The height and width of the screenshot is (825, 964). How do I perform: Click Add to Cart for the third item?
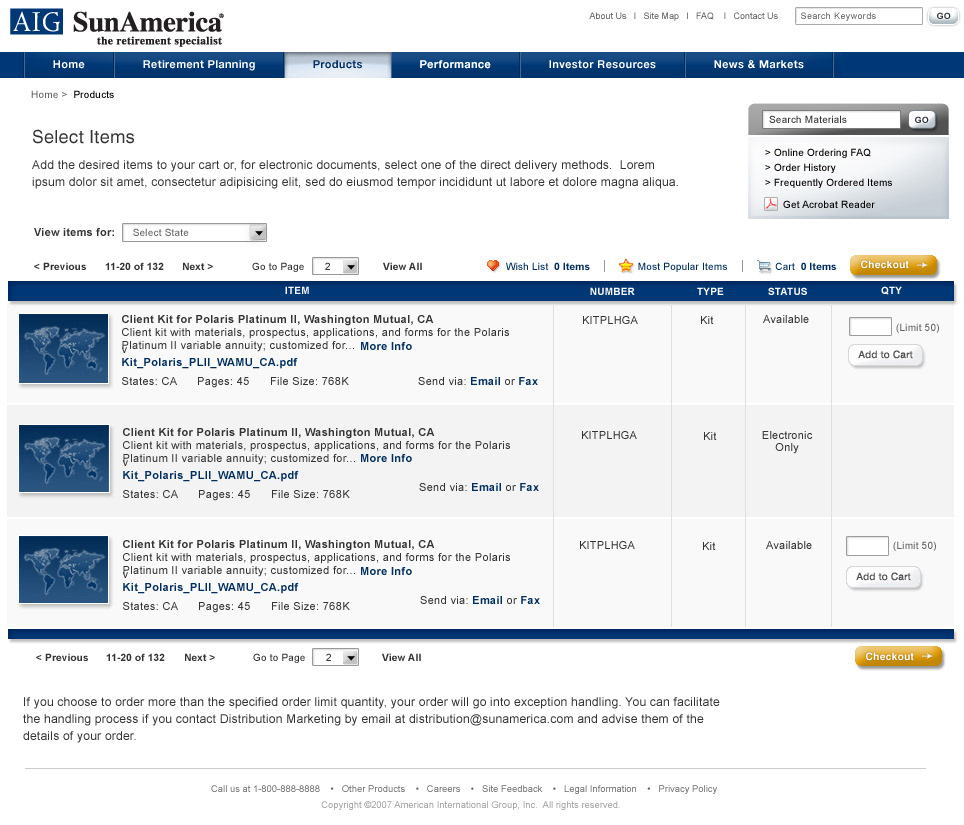tap(883, 577)
